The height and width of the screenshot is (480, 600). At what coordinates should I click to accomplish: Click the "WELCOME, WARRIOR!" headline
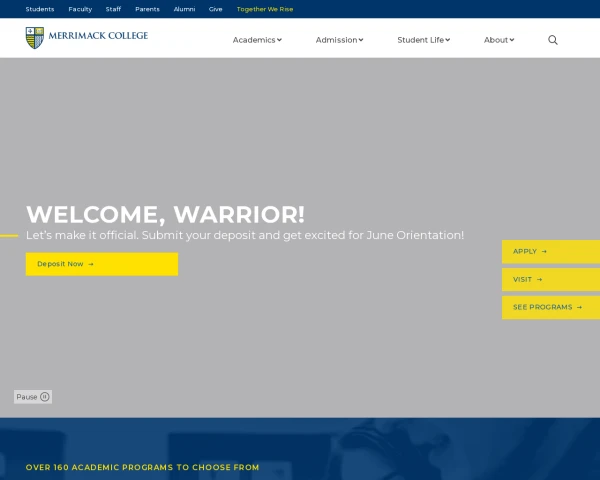[165, 214]
